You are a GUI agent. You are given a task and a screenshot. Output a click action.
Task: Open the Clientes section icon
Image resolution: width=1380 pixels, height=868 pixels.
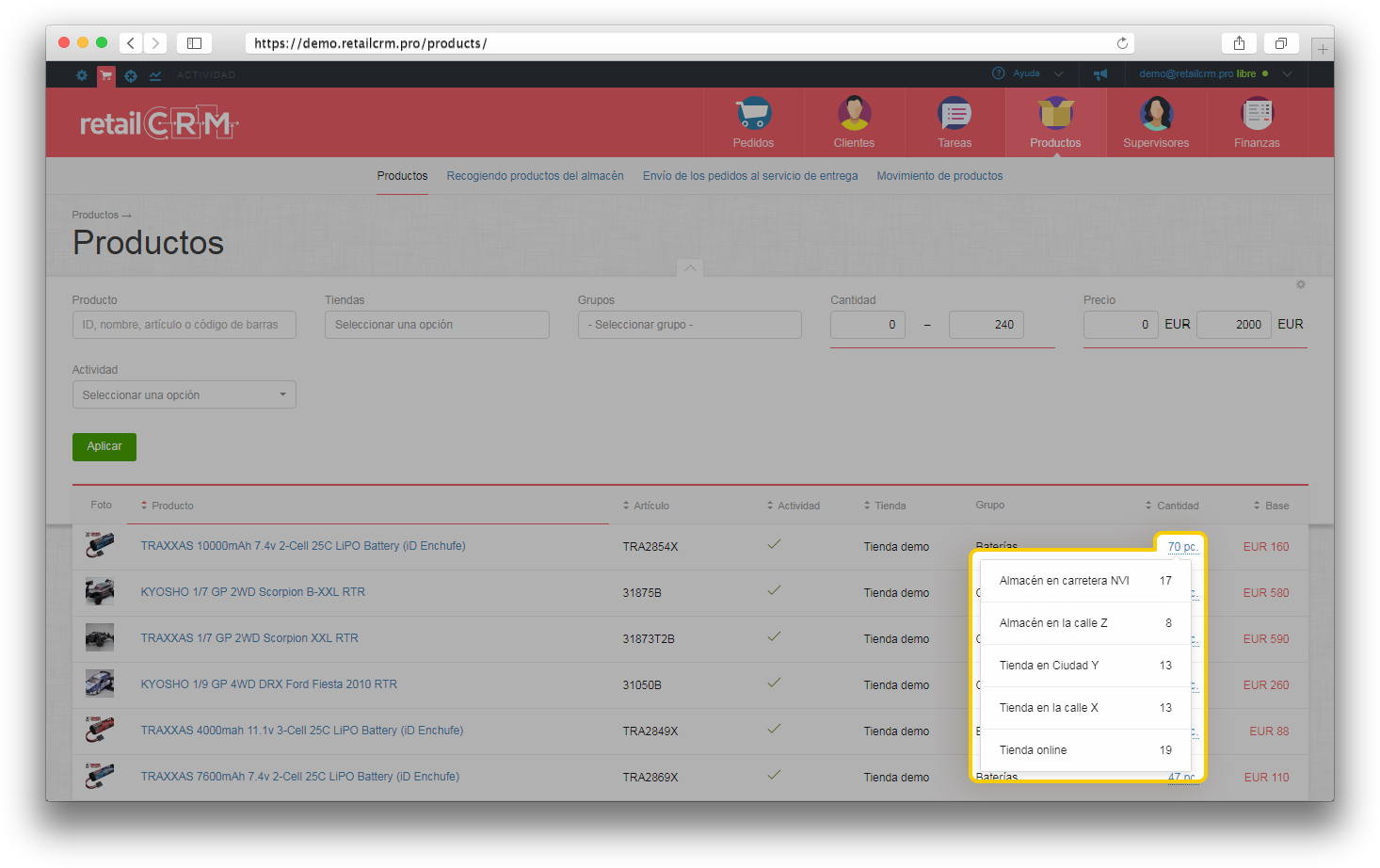click(854, 114)
